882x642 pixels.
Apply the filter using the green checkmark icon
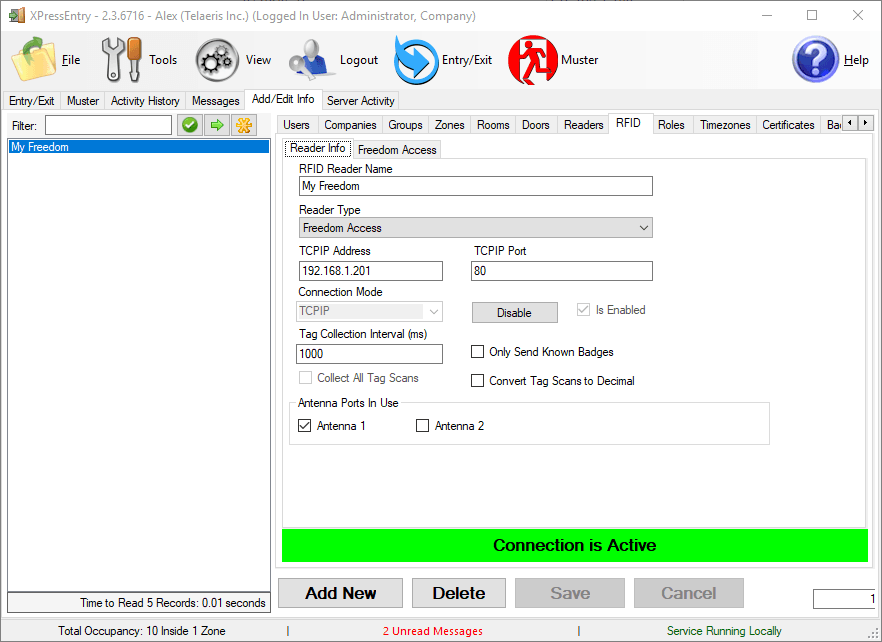(190, 125)
